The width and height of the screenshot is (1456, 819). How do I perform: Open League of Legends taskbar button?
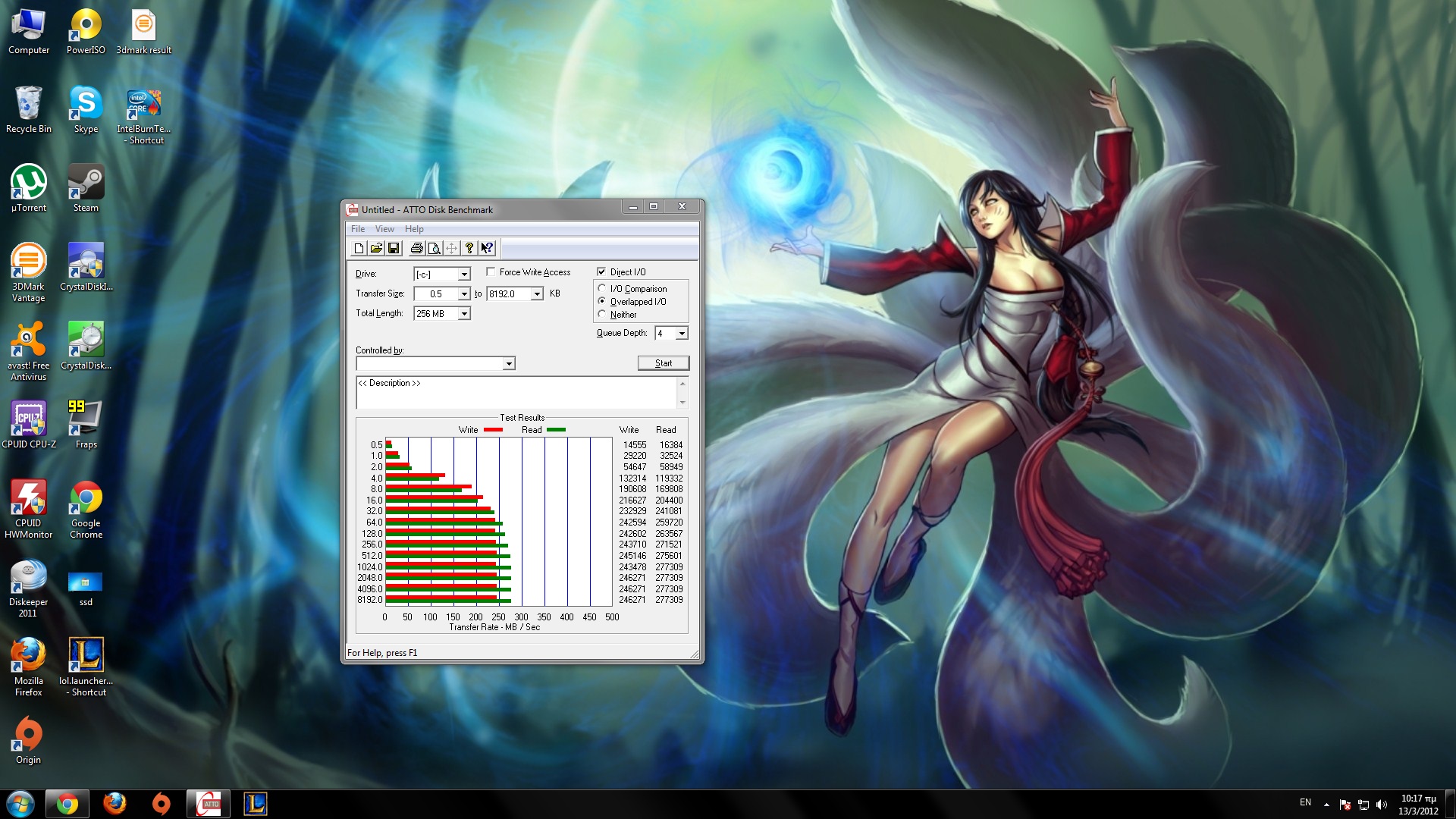255,804
